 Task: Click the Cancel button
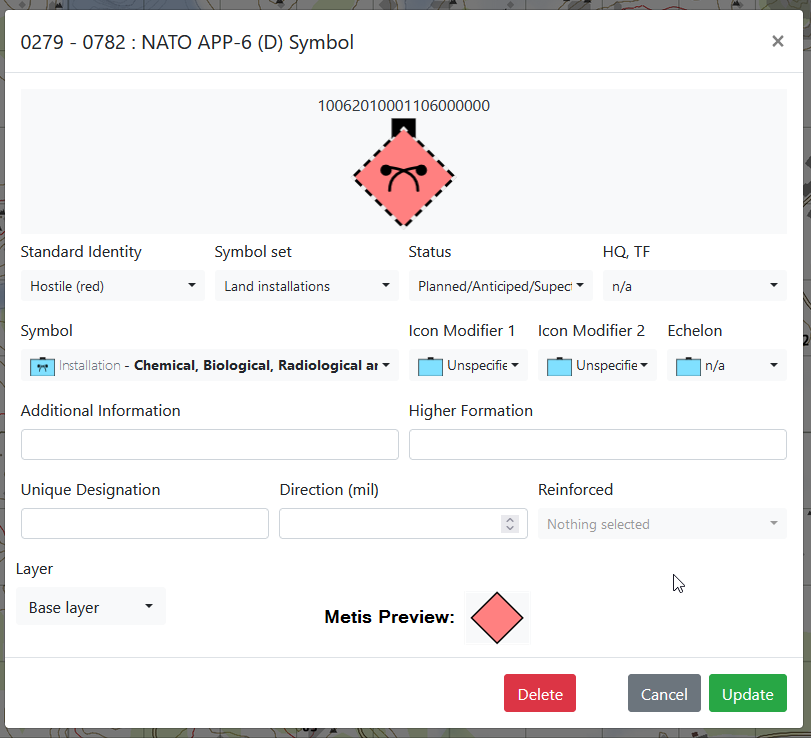(664, 693)
